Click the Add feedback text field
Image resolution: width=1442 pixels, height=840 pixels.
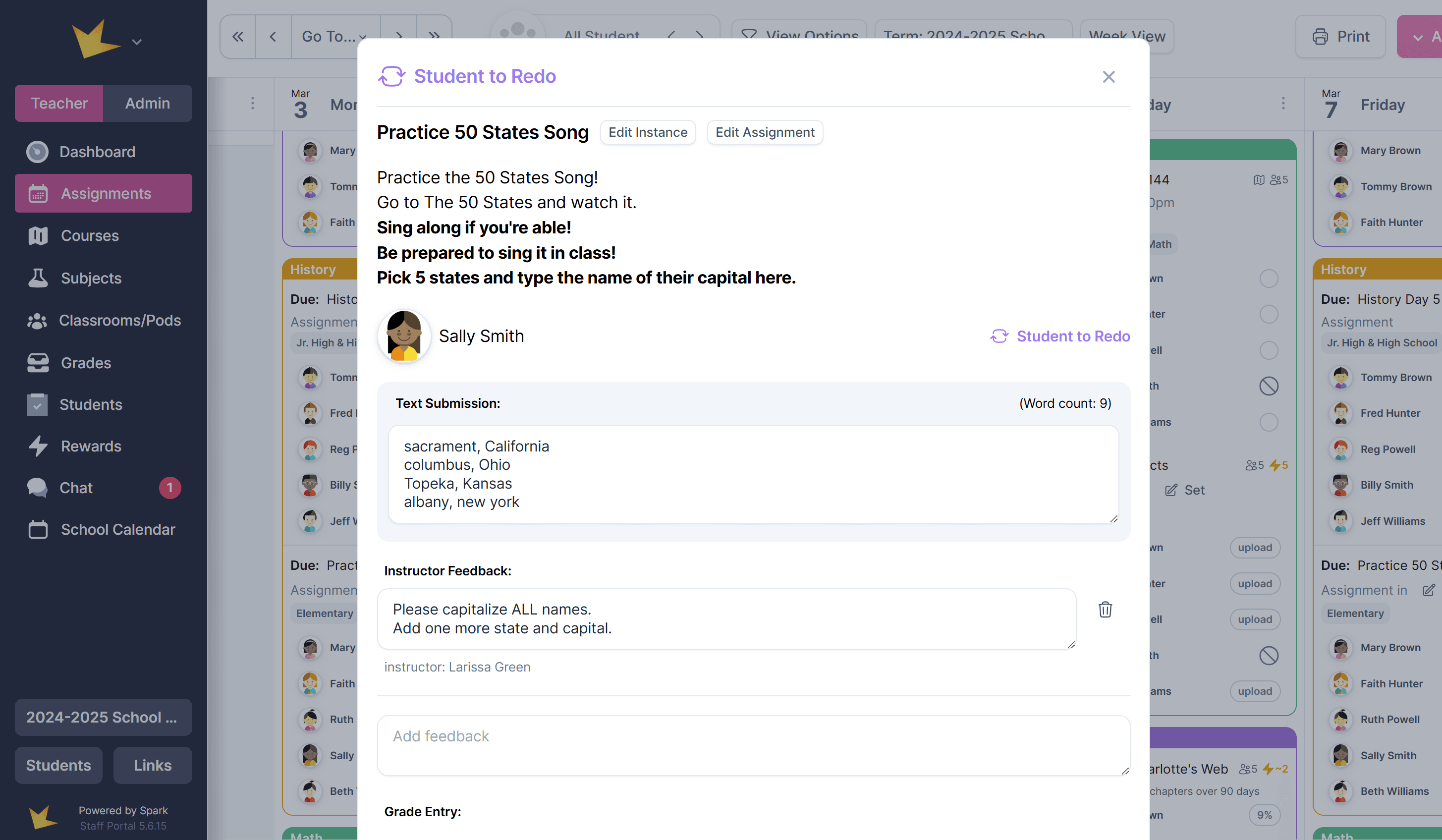753,745
